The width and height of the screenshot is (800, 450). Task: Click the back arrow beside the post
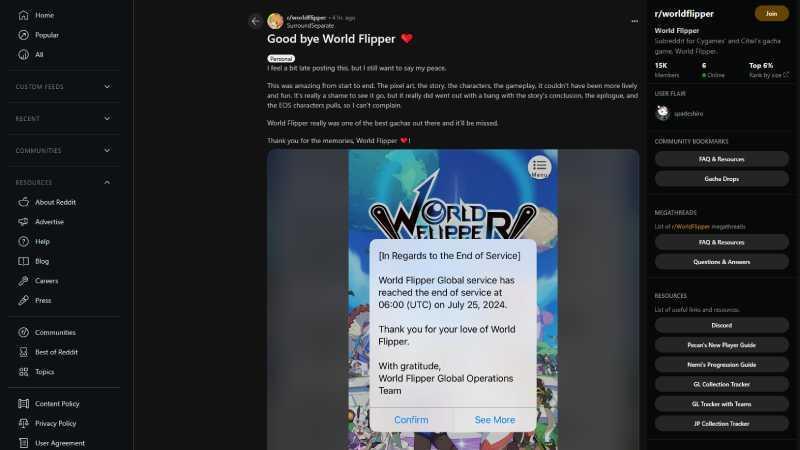tap(255, 21)
